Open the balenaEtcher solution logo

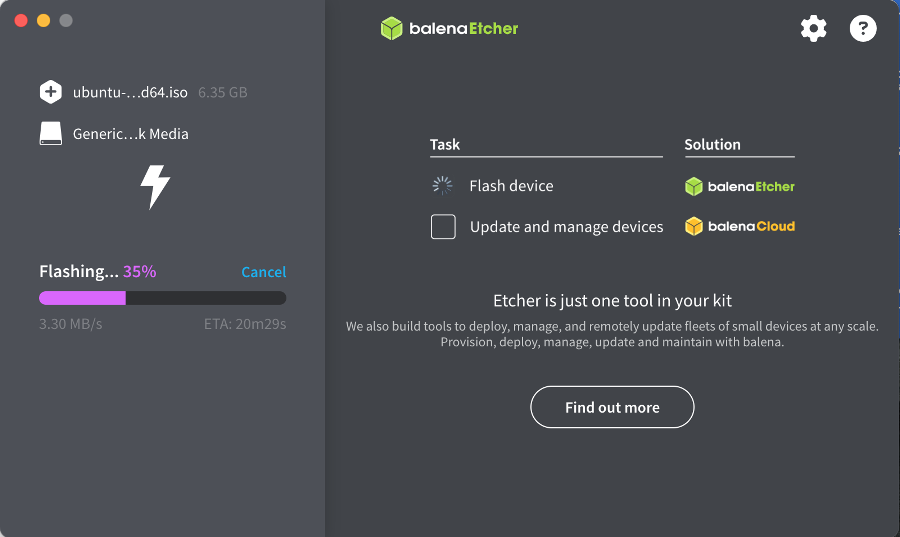(x=739, y=186)
